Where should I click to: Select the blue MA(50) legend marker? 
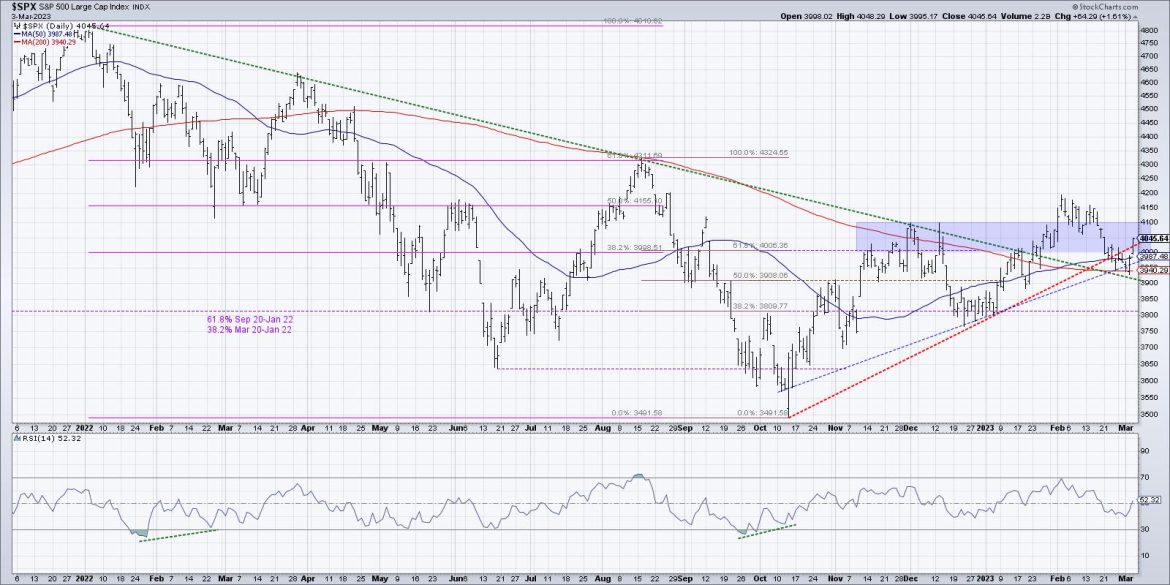tap(18, 33)
